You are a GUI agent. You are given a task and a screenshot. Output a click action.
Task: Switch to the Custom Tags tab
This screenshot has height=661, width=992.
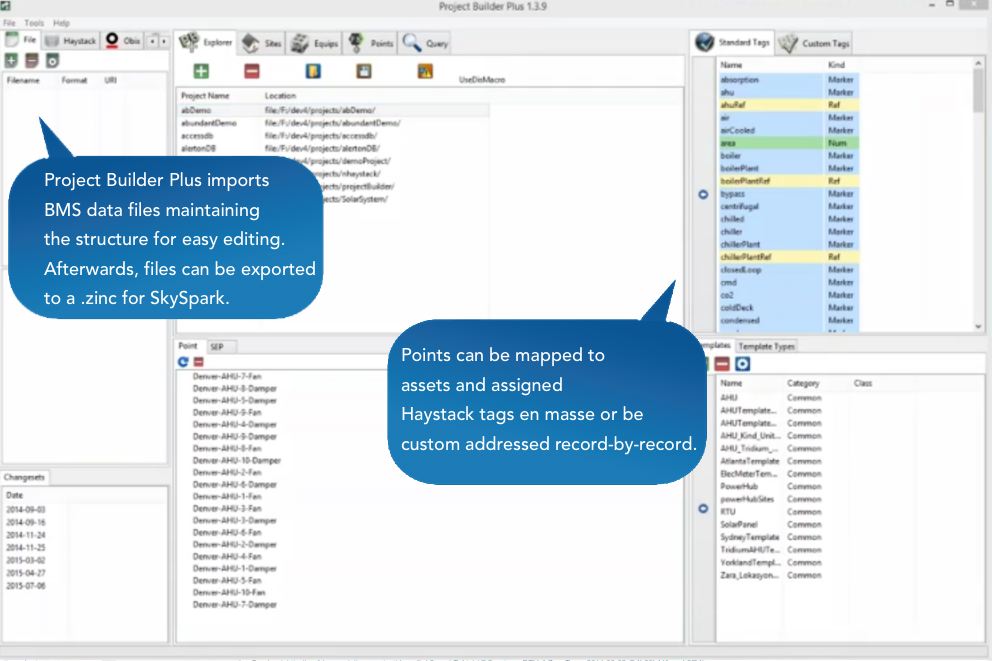coord(814,43)
